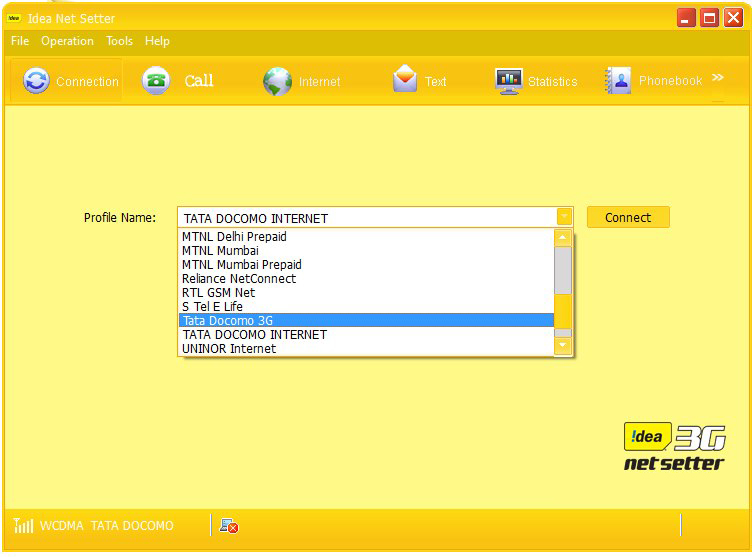
Task: Choose RTL GSM Net profile
Action: (x=366, y=292)
